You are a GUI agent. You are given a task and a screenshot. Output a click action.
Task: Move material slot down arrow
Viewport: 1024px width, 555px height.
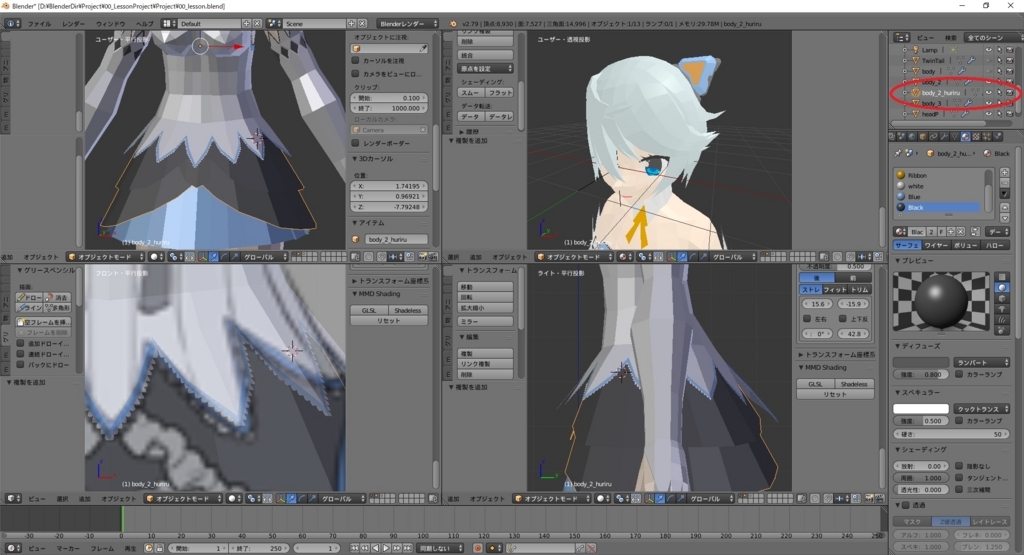(x=1005, y=218)
